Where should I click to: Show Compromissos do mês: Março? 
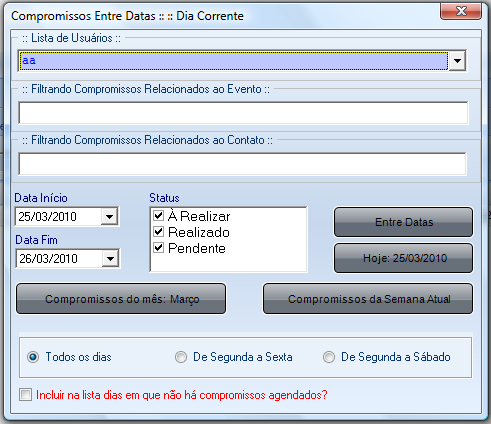coord(121,299)
